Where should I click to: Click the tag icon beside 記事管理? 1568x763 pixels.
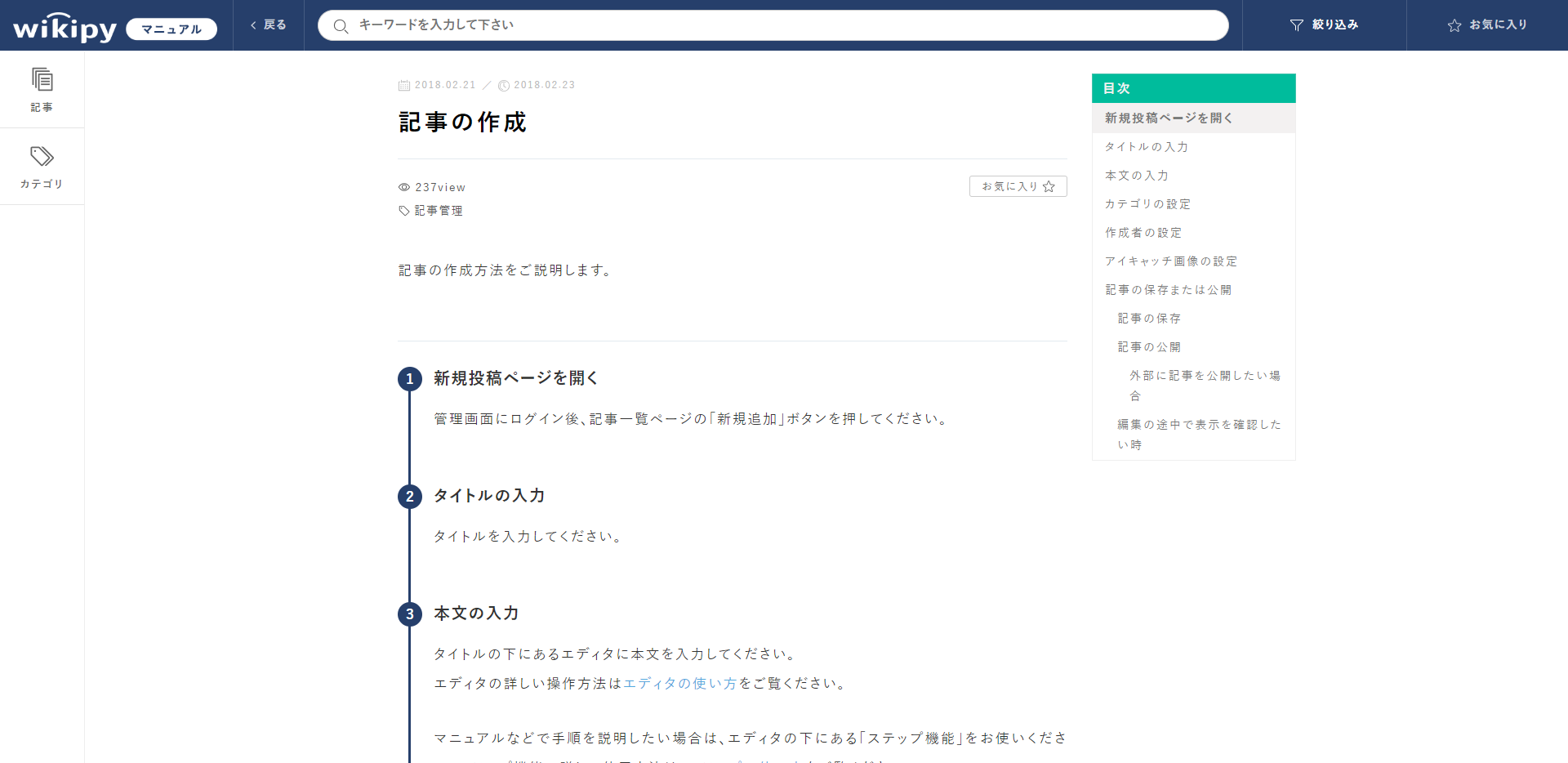coord(403,210)
